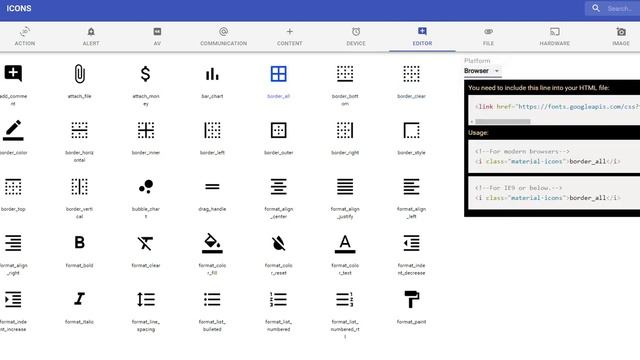Open the Alert tab

91,36
